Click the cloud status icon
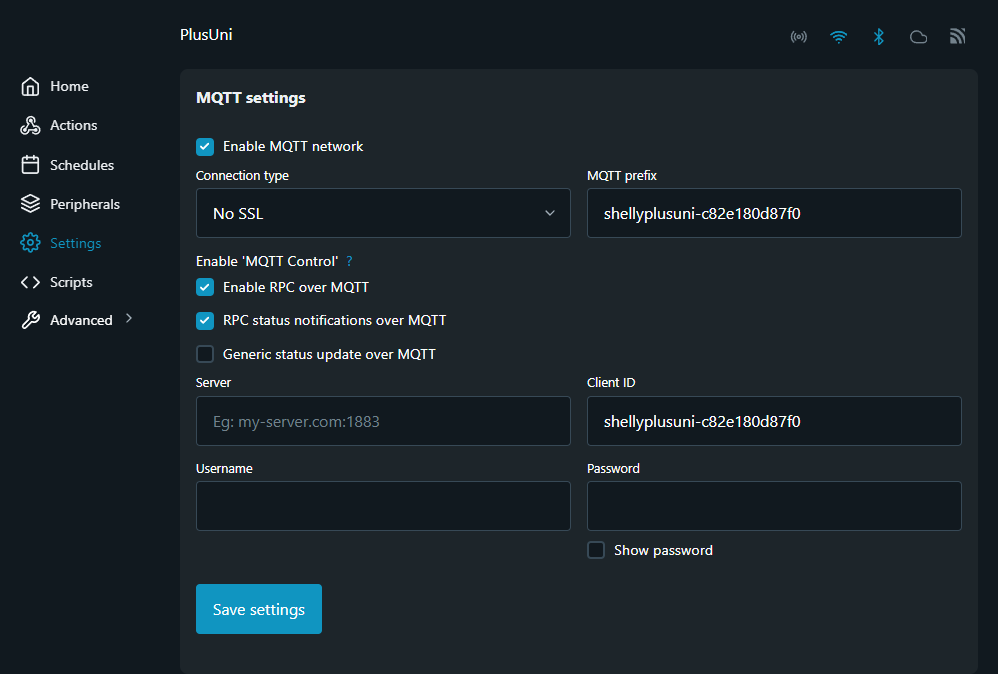This screenshot has width=998, height=674. coord(918,37)
